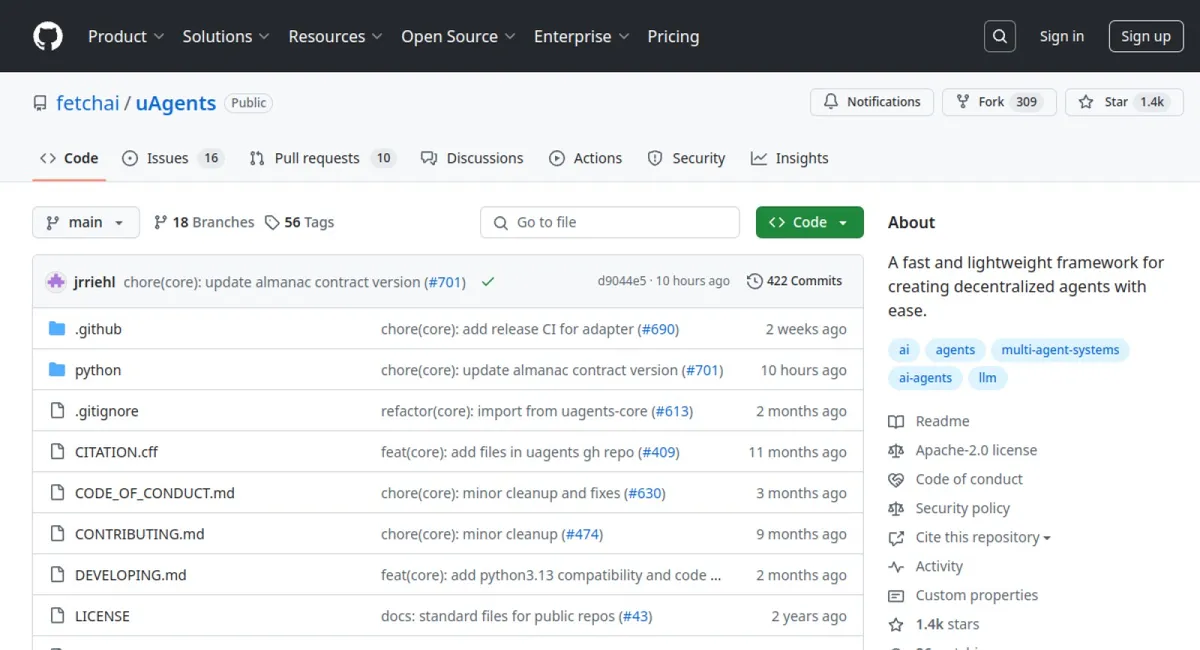1200x650 pixels.
Task: Click the commit history clock icon
Action: pyautogui.click(x=755, y=281)
